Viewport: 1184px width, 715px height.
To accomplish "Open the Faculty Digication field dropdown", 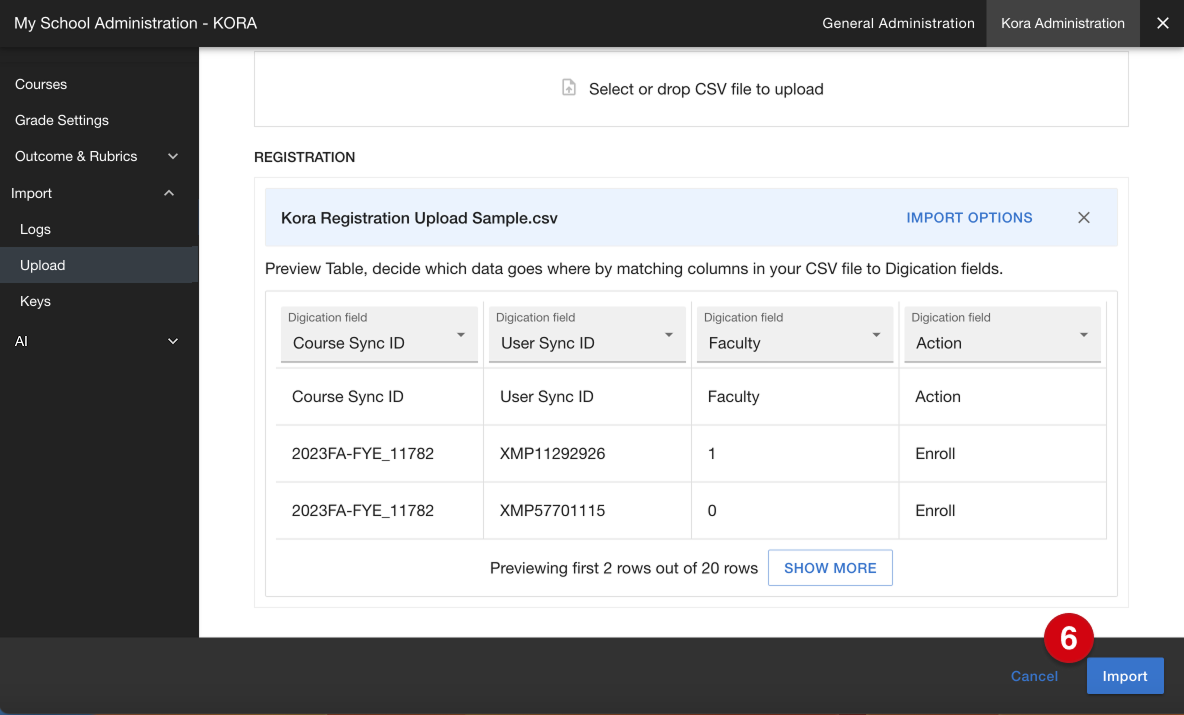I will [795, 334].
